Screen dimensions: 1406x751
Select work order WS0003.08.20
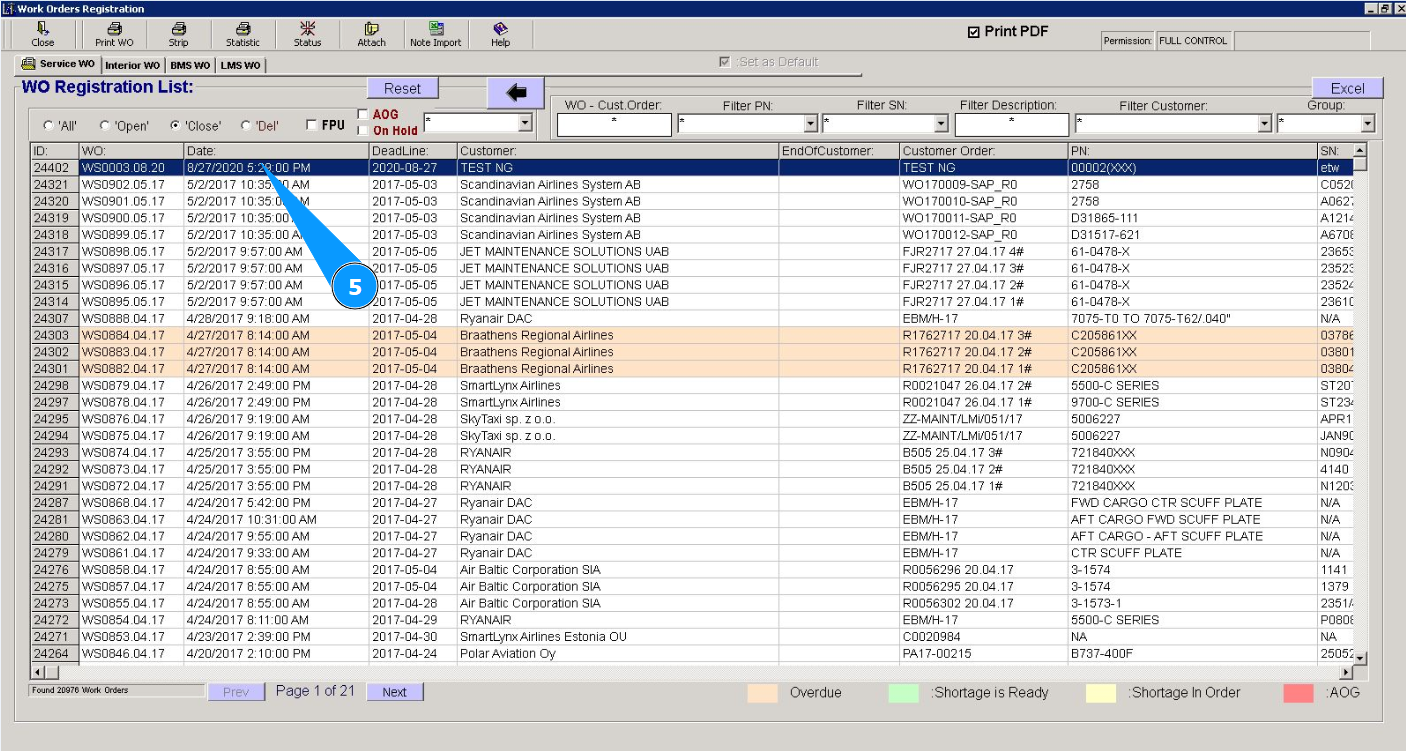coord(131,168)
